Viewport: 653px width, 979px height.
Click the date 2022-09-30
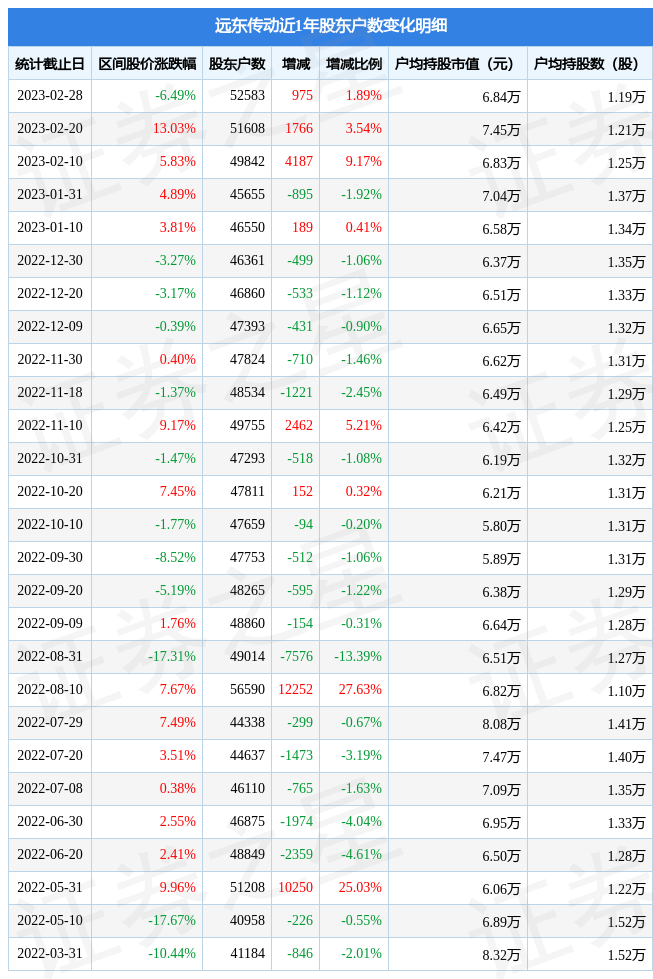pos(50,559)
